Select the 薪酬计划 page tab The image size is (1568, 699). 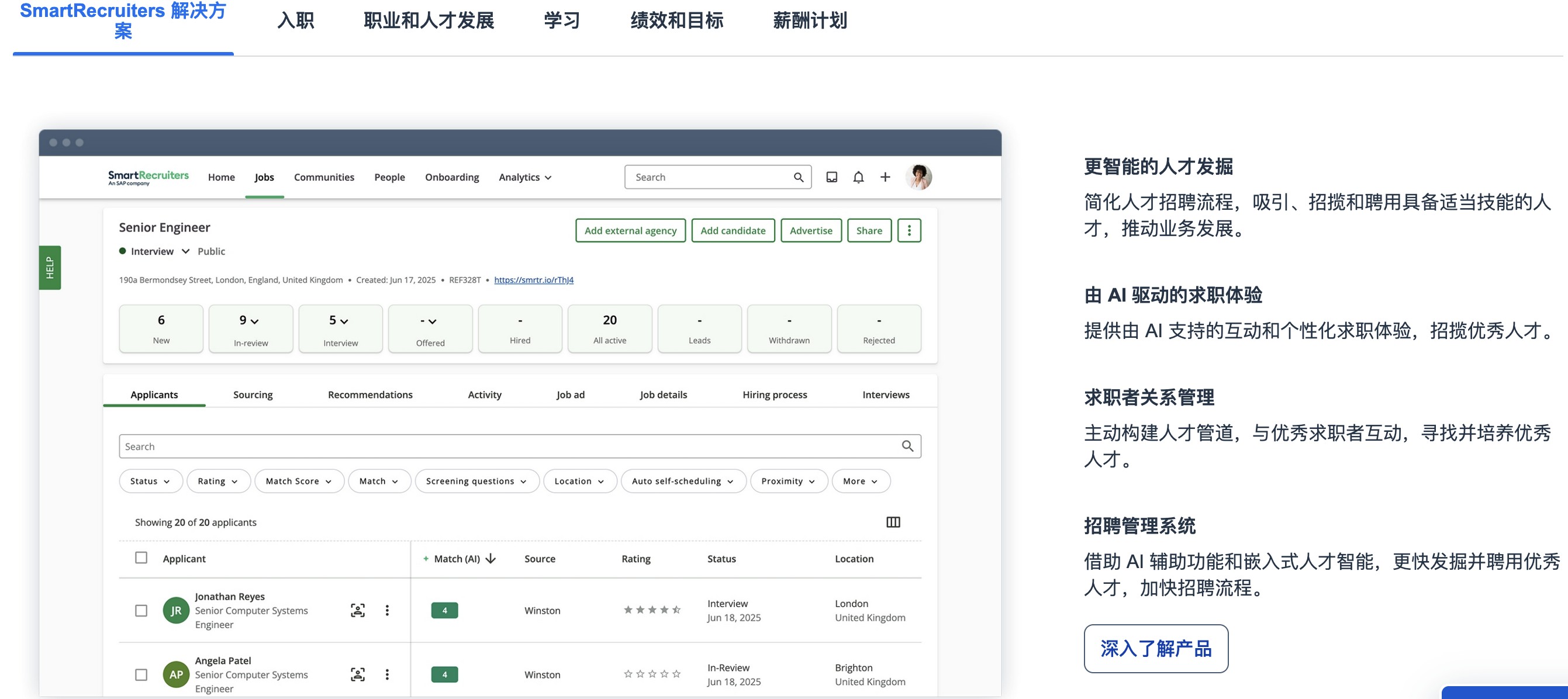pos(810,20)
